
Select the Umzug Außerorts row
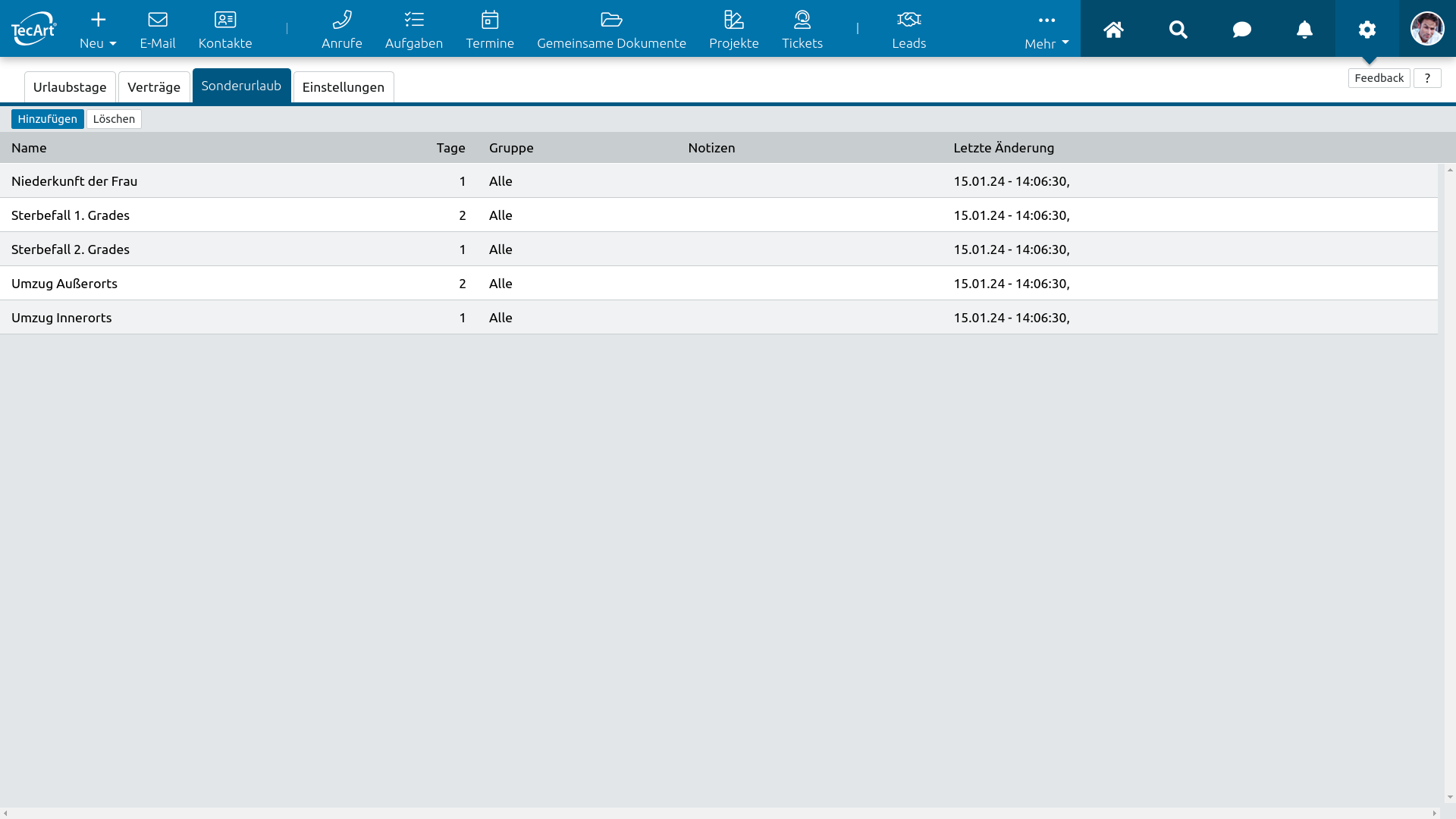coord(64,284)
